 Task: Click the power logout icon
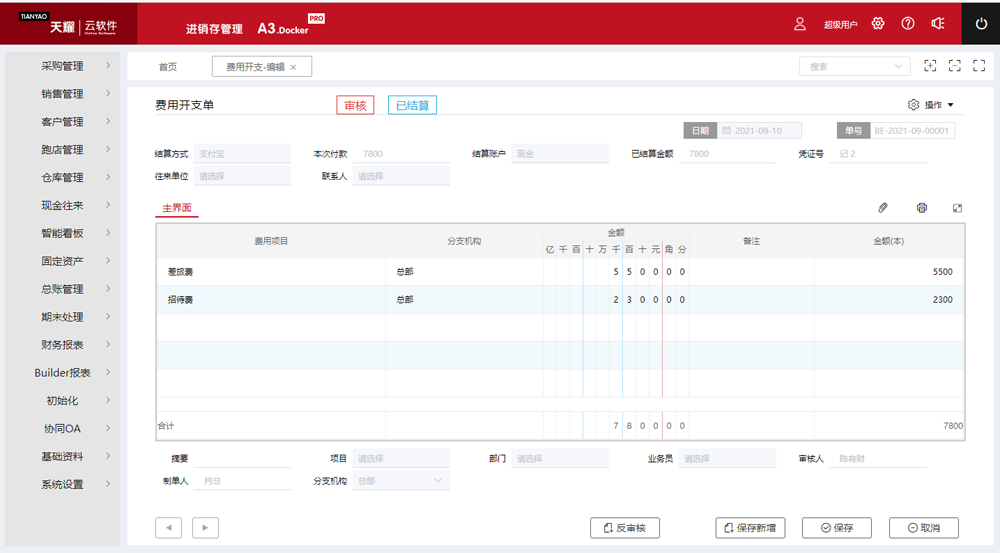click(x=980, y=23)
